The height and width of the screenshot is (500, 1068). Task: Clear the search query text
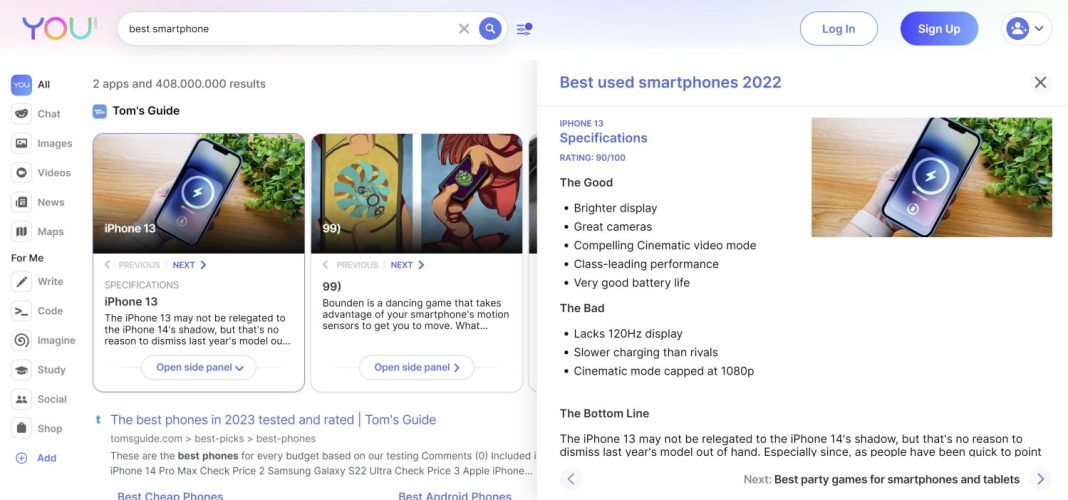click(x=464, y=29)
